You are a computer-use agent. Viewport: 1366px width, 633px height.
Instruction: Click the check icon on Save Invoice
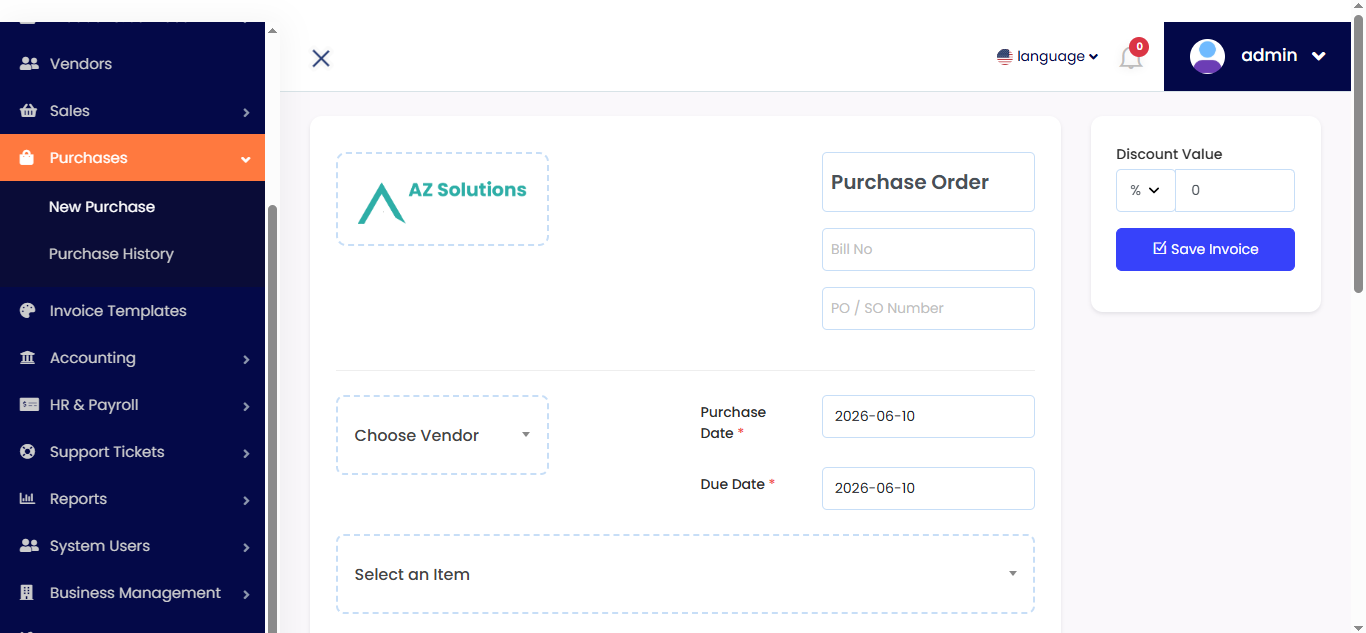click(x=1160, y=248)
